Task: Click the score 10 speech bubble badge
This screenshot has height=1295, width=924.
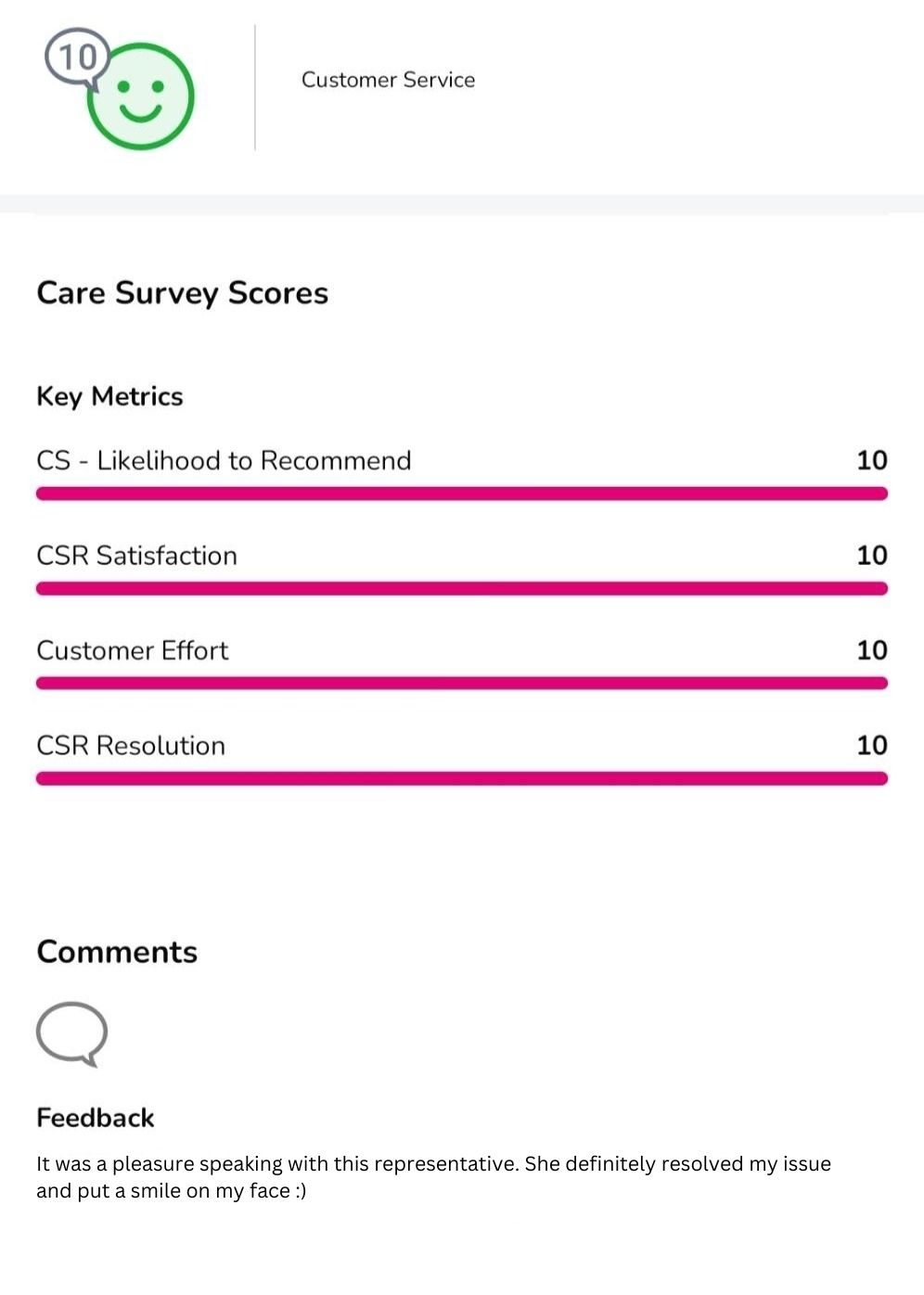Action: tap(76, 58)
